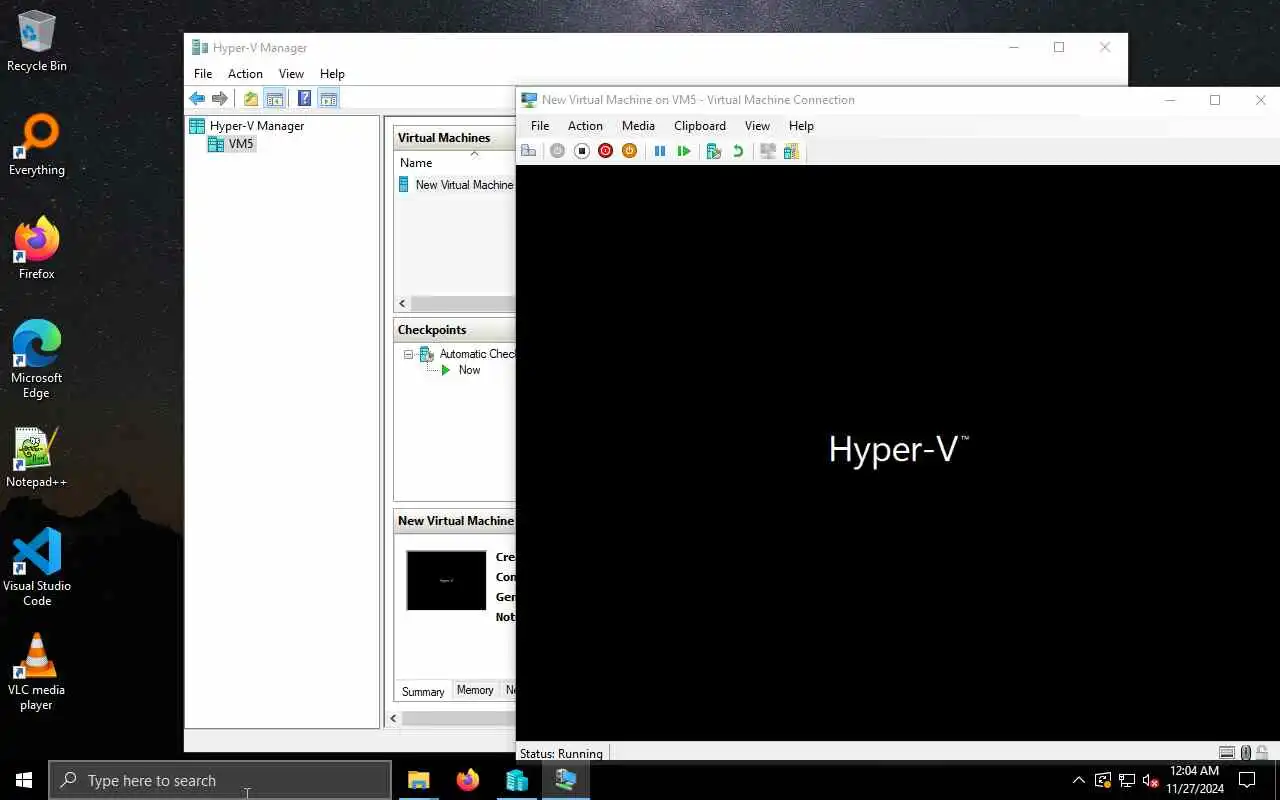The image size is (1280, 800).
Task: Click the last icon in VM Connection toolbar
Action: [791, 151]
